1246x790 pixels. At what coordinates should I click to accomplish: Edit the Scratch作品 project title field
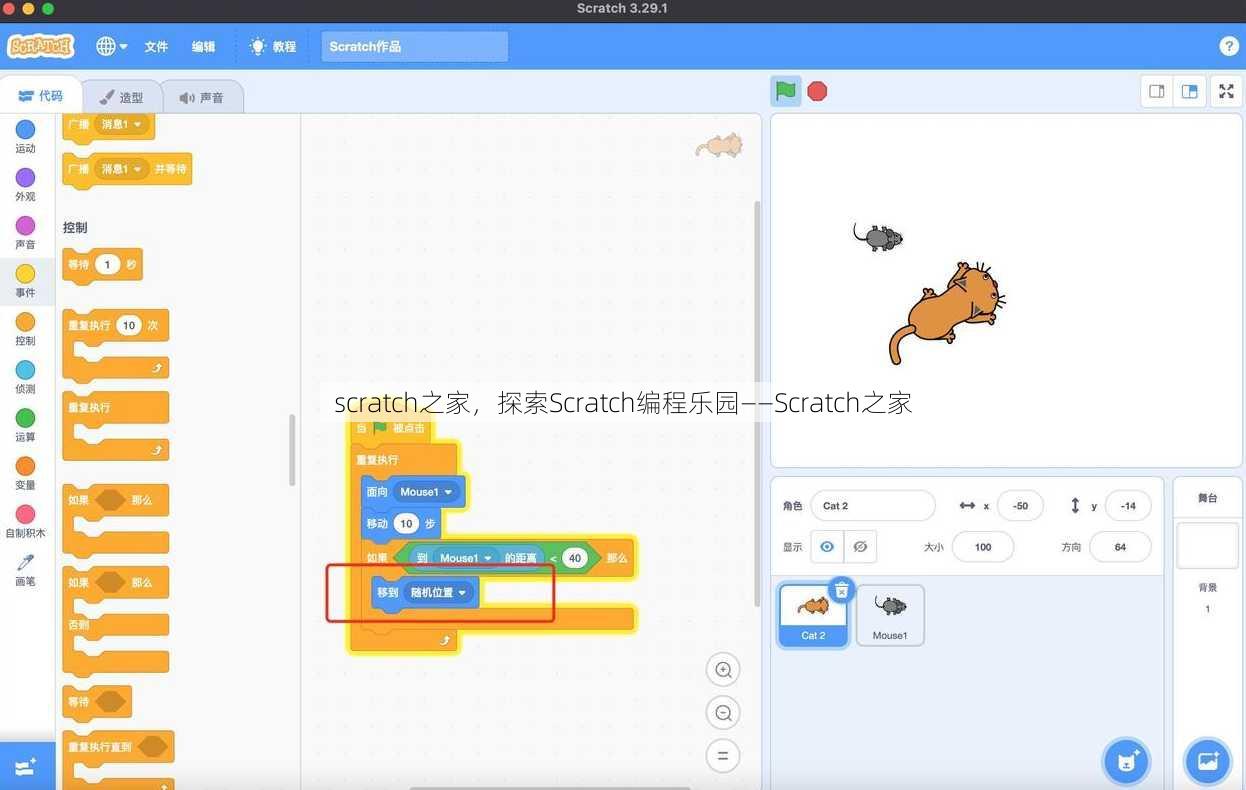tap(415, 47)
